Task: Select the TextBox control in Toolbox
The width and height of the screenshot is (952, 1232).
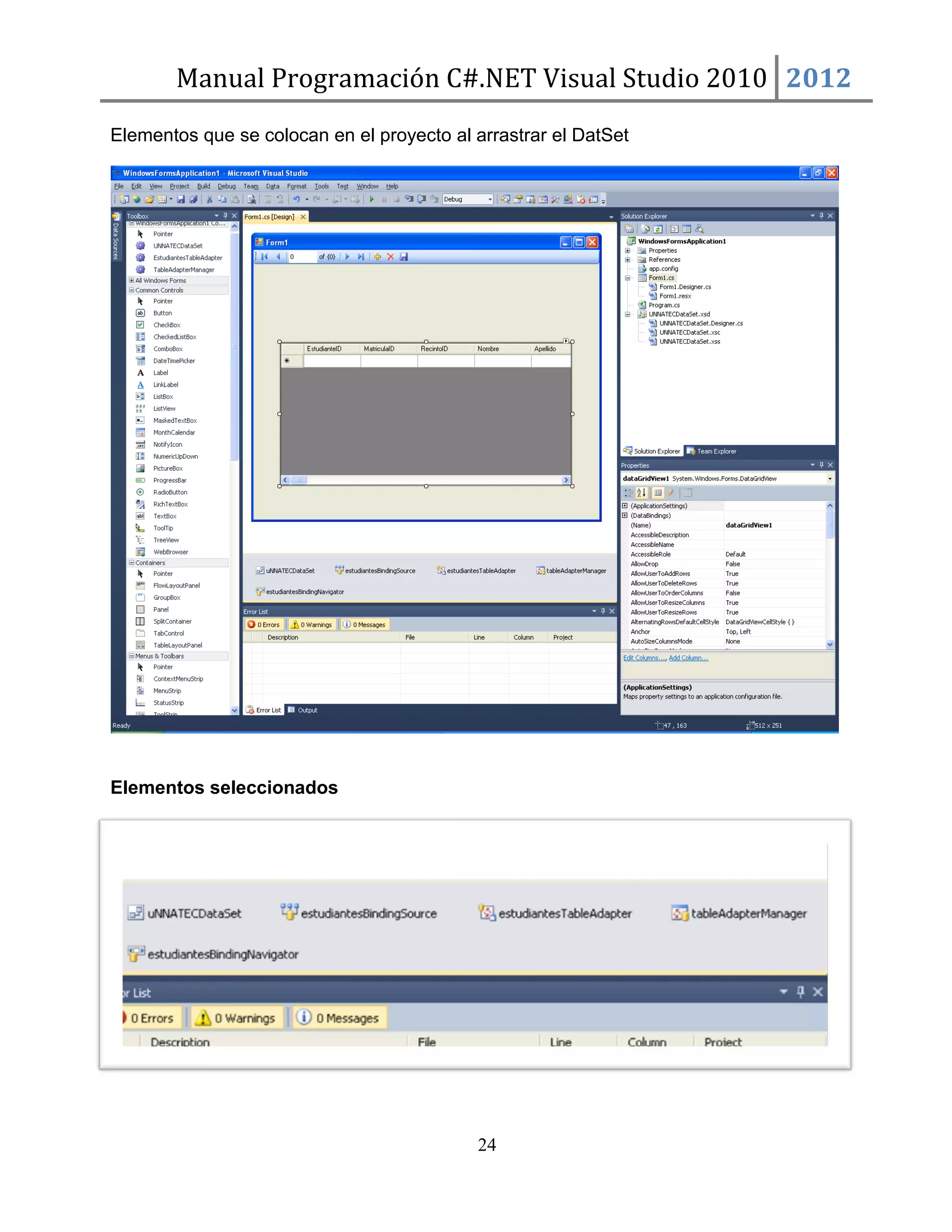Action: [x=165, y=516]
